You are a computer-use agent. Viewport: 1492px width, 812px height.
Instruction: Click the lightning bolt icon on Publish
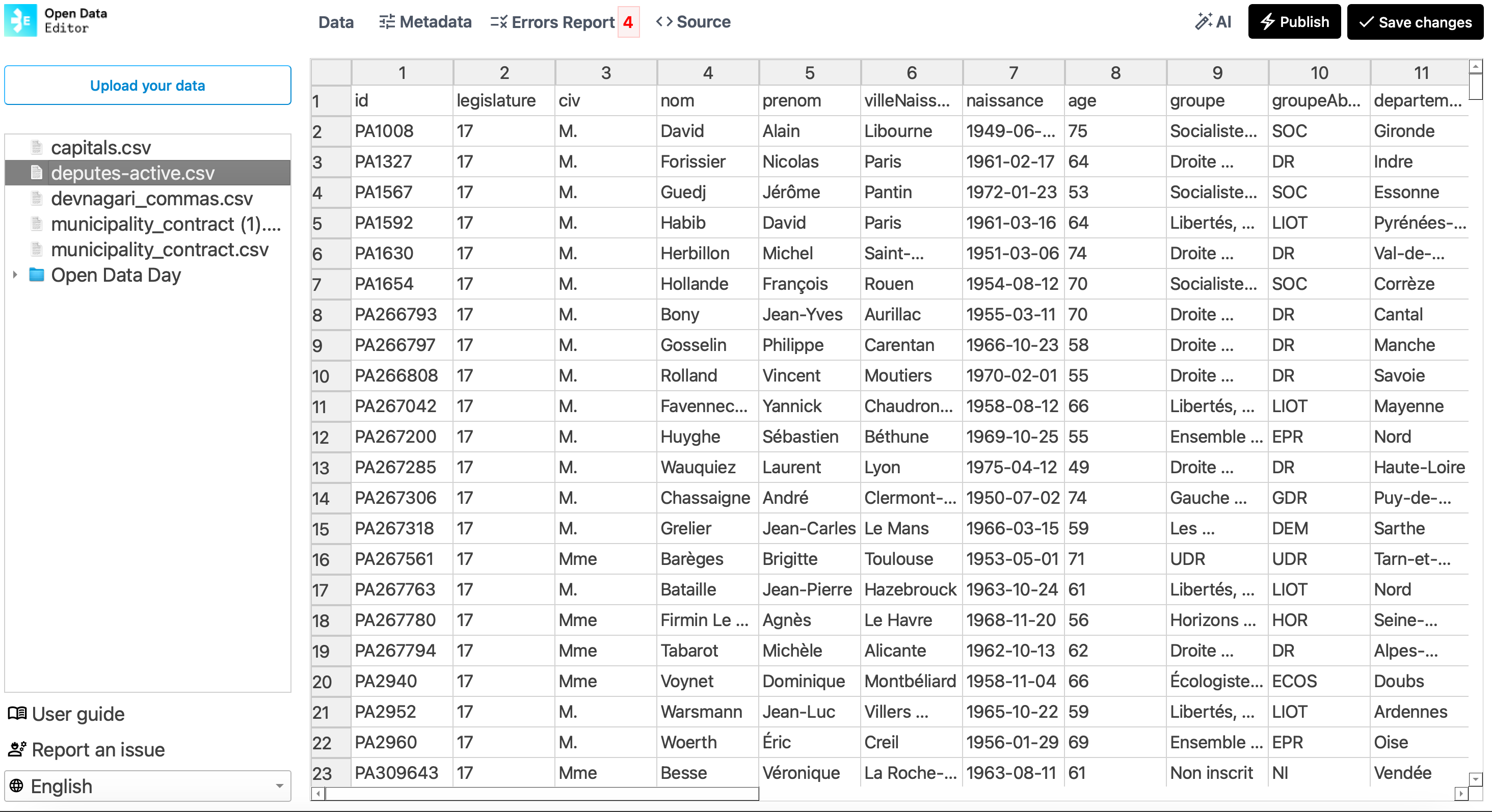pos(1268,21)
